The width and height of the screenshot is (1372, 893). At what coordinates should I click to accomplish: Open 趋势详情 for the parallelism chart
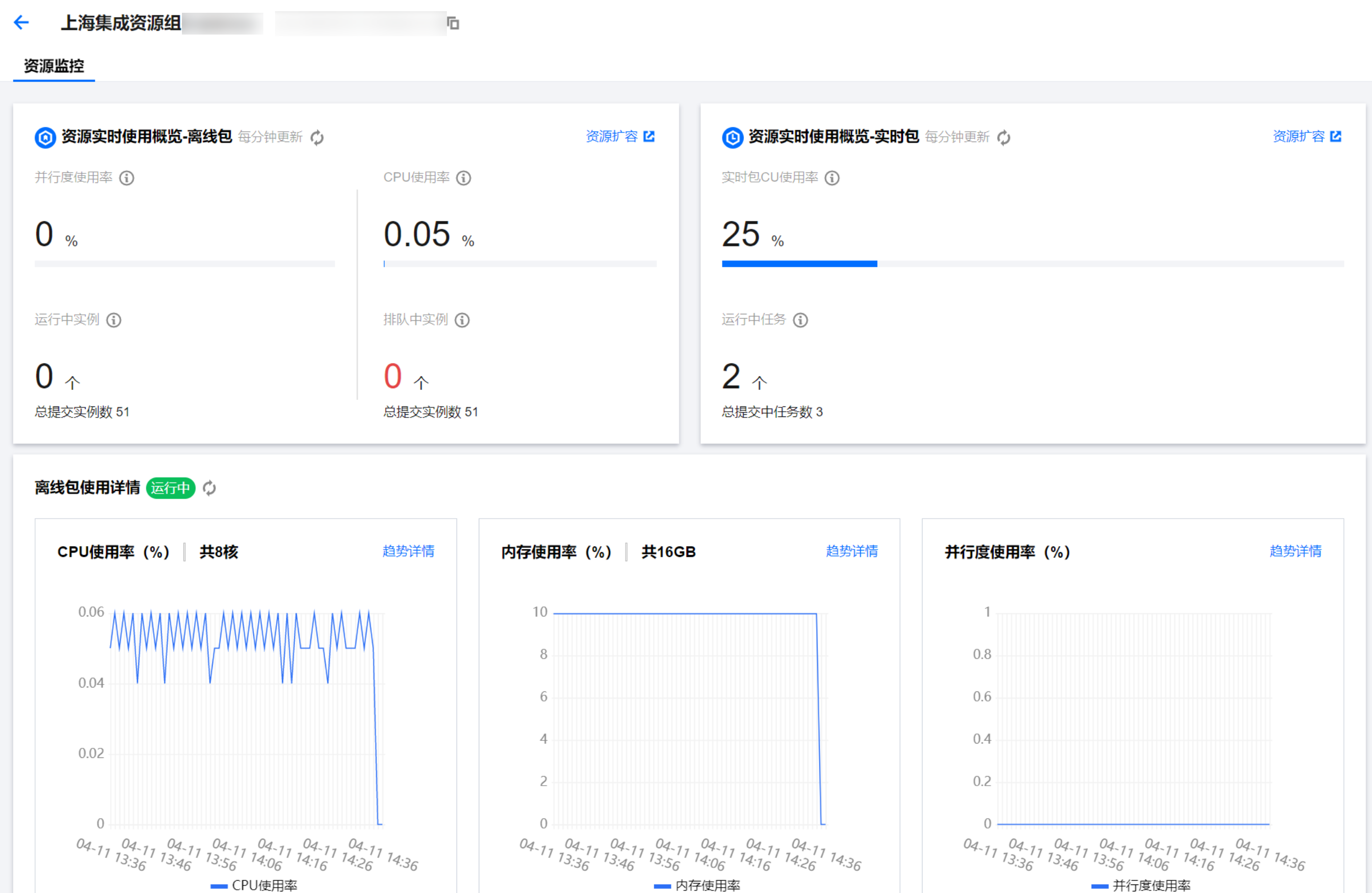(x=1295, y=551)
